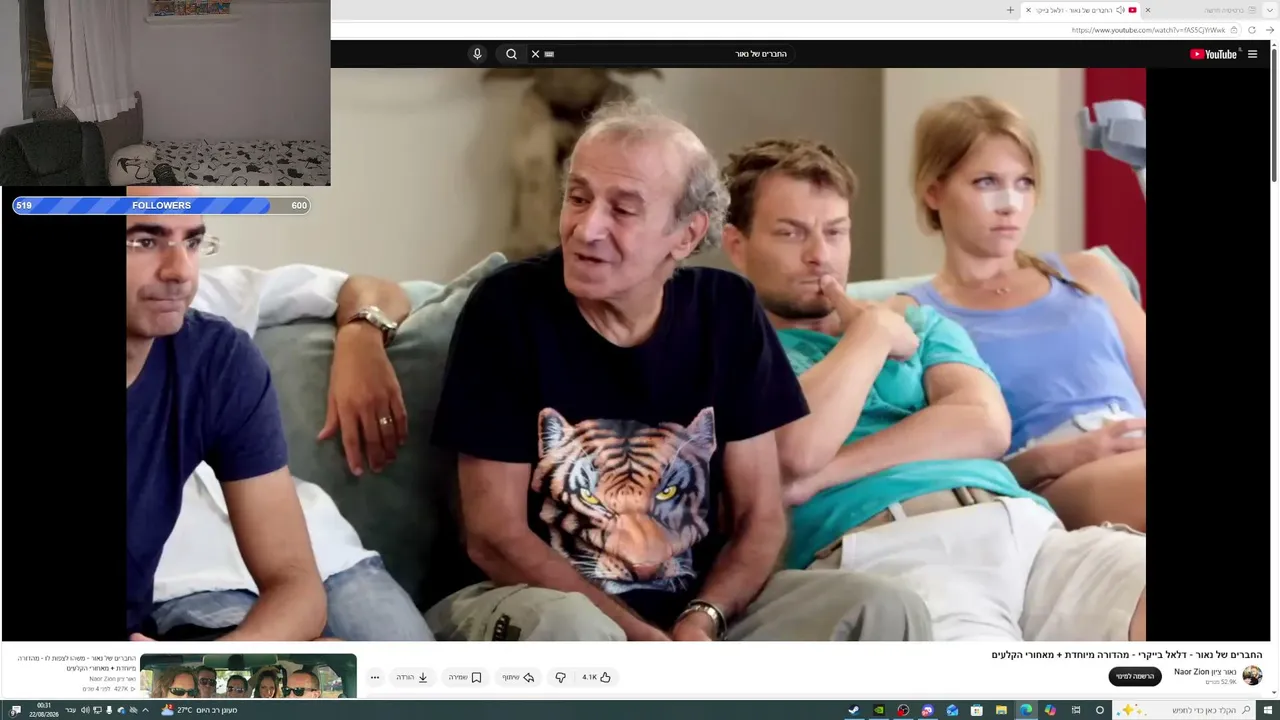Like the video with 4.1K thumbs up

pyautogui.click(x=597, y=677)
